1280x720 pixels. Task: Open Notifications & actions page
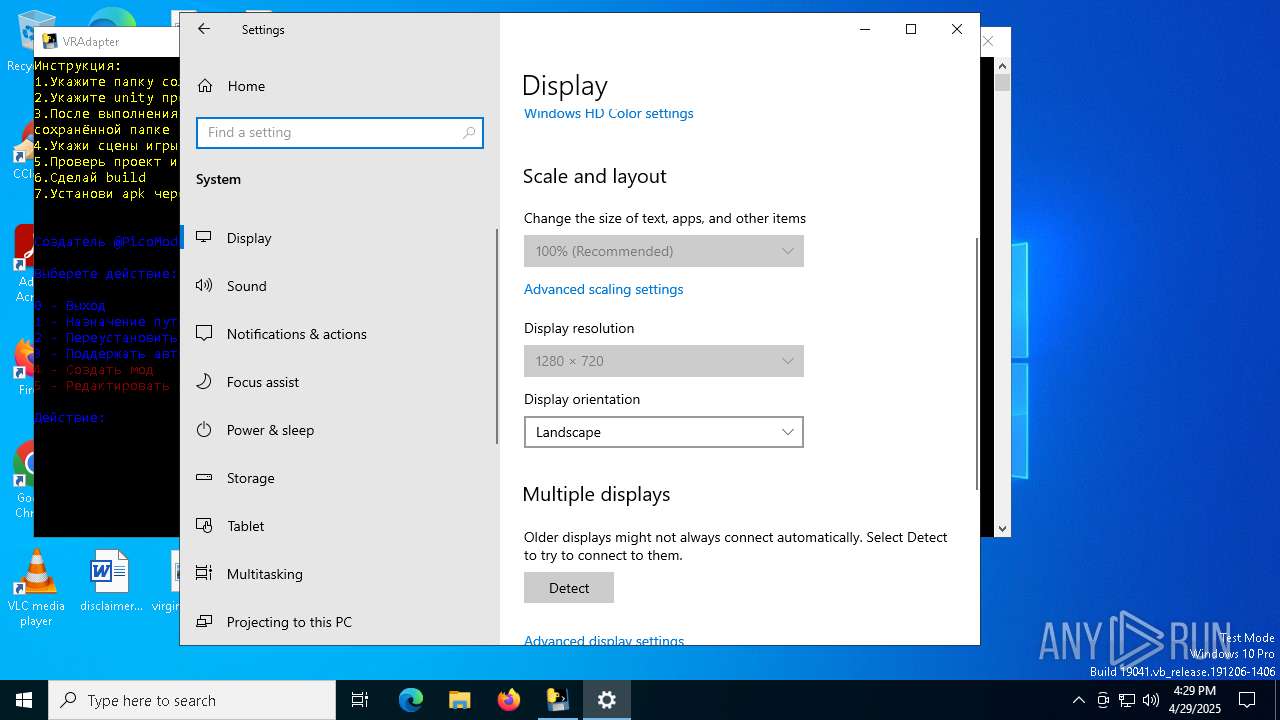(339, 334)
